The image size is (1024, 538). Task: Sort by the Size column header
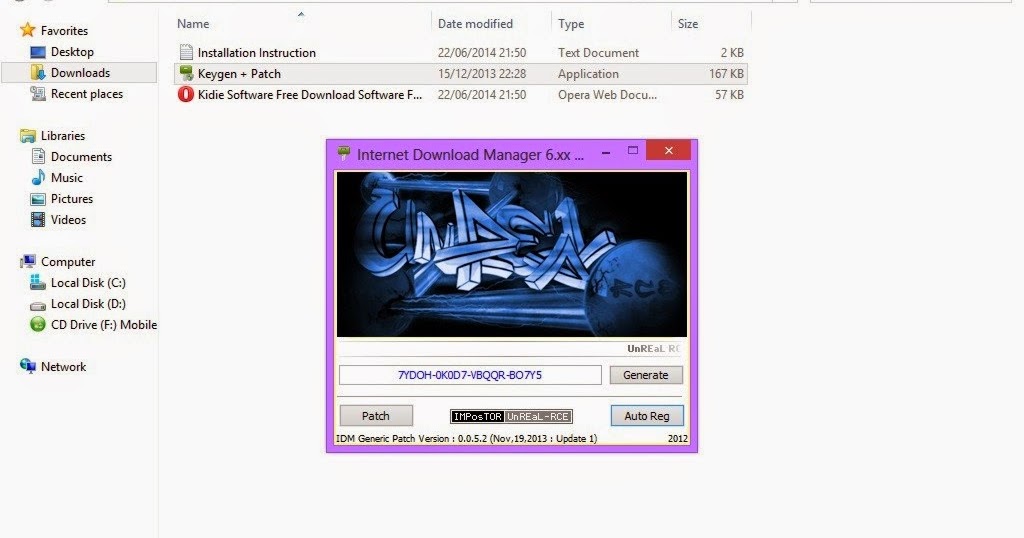[688, 24]
